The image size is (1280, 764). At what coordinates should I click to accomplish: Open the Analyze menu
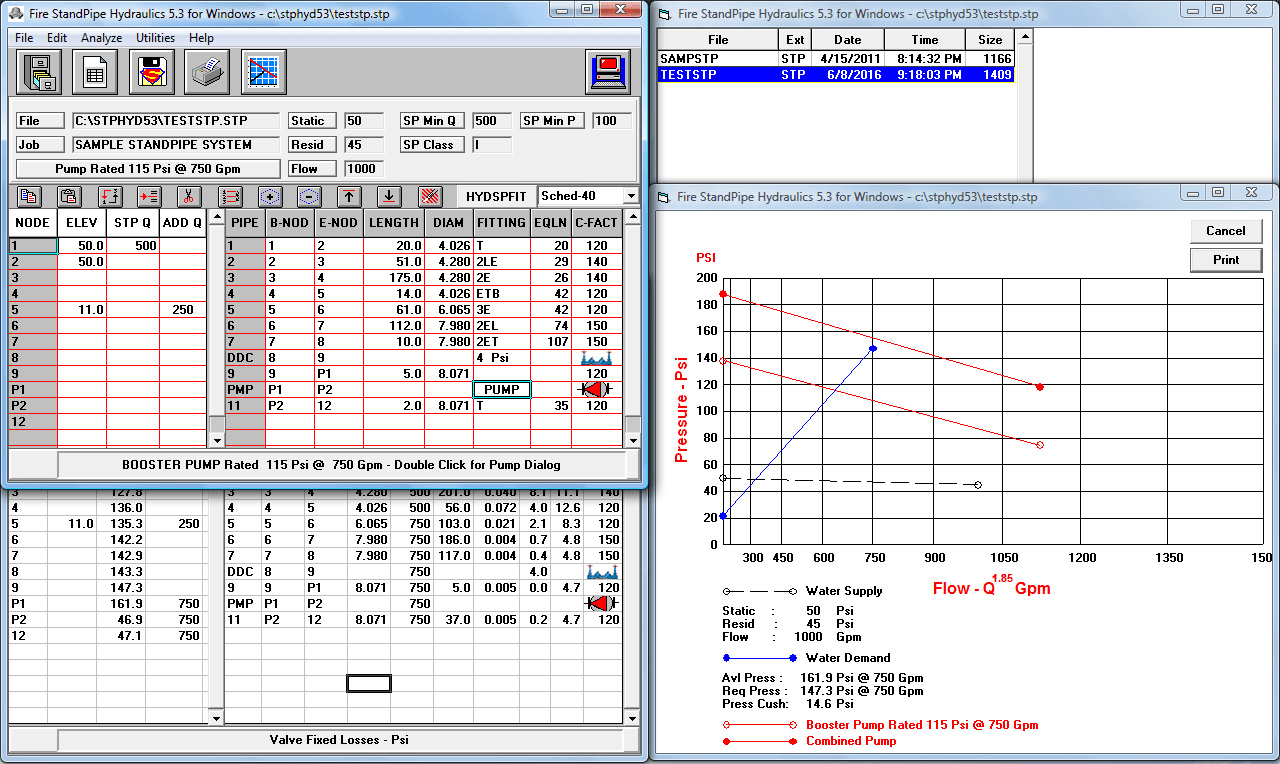[100, 37]
